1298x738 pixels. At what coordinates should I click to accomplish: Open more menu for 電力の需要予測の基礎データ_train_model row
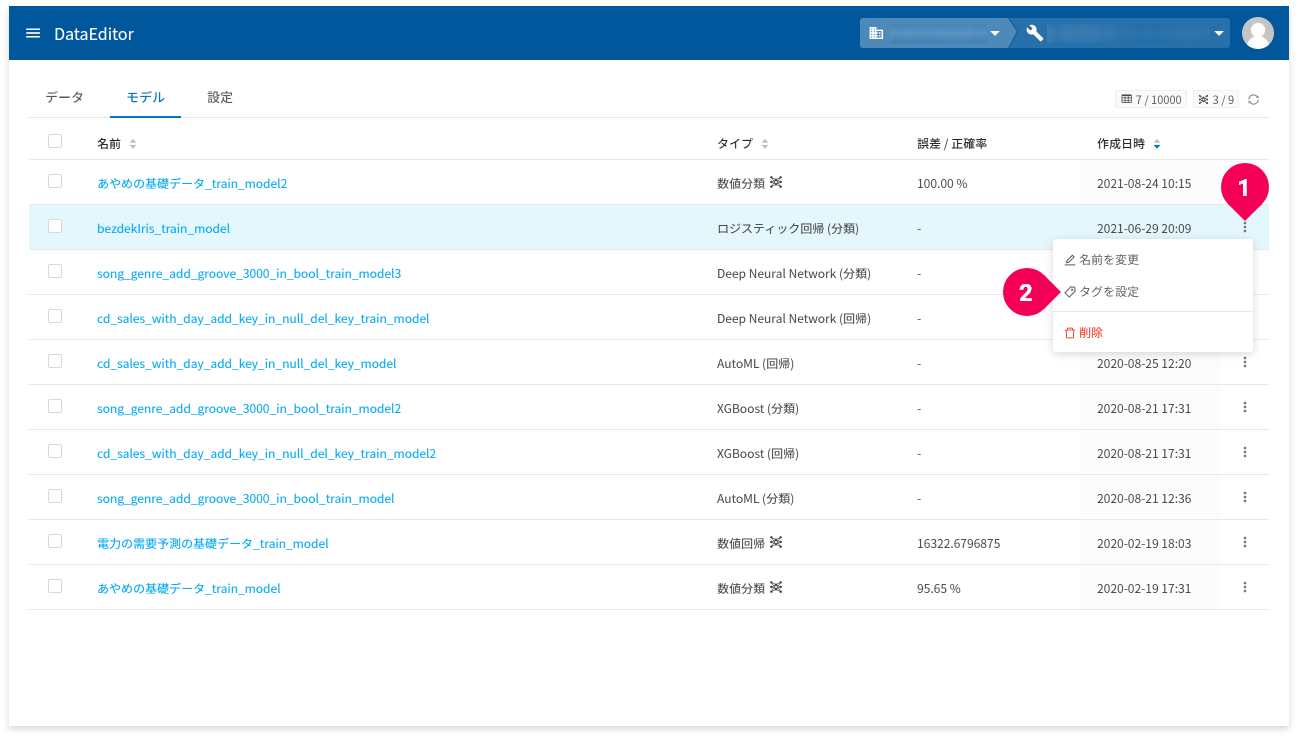1245,542
